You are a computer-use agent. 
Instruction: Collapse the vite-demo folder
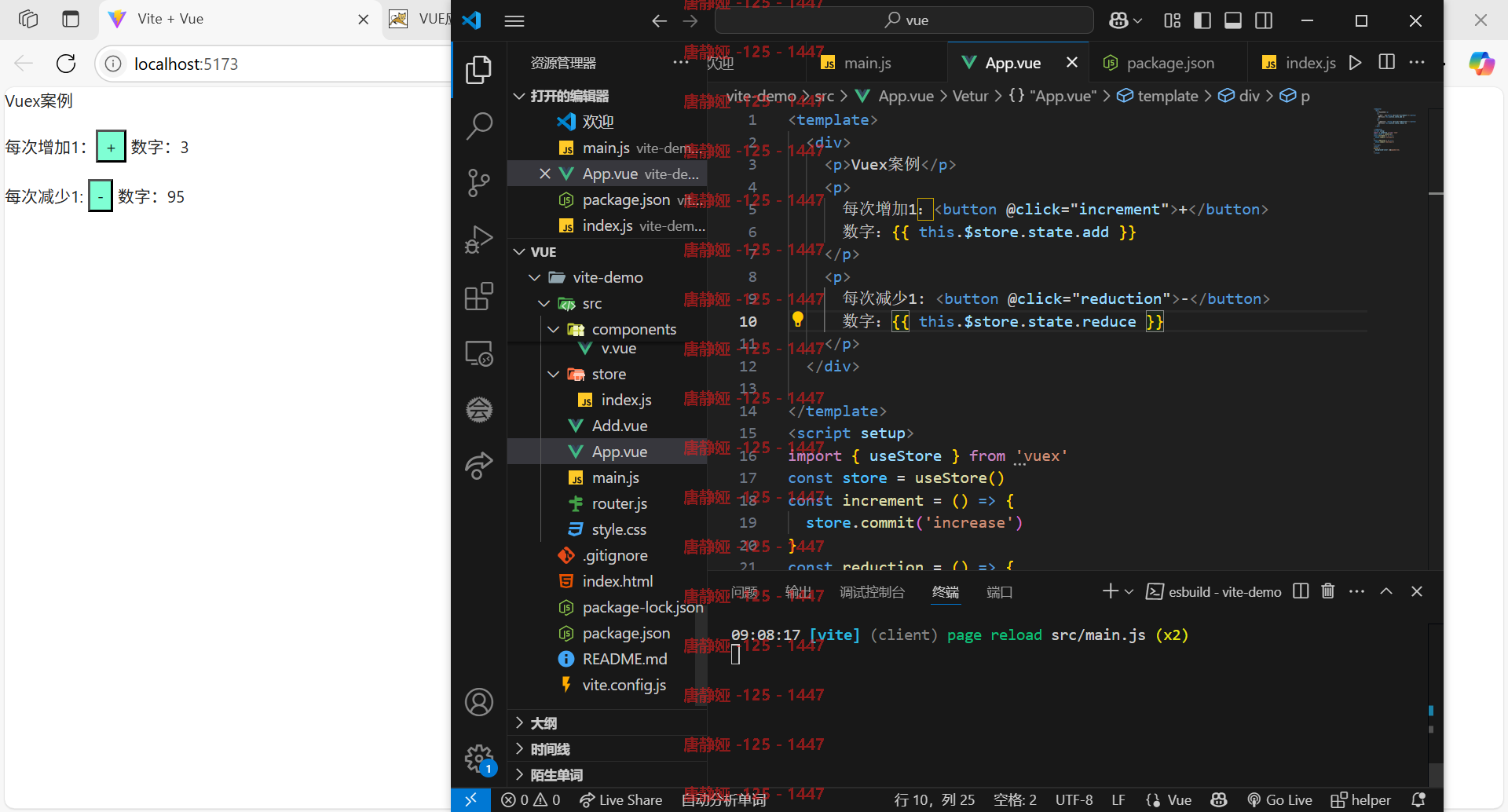click(x=535, y=277)
